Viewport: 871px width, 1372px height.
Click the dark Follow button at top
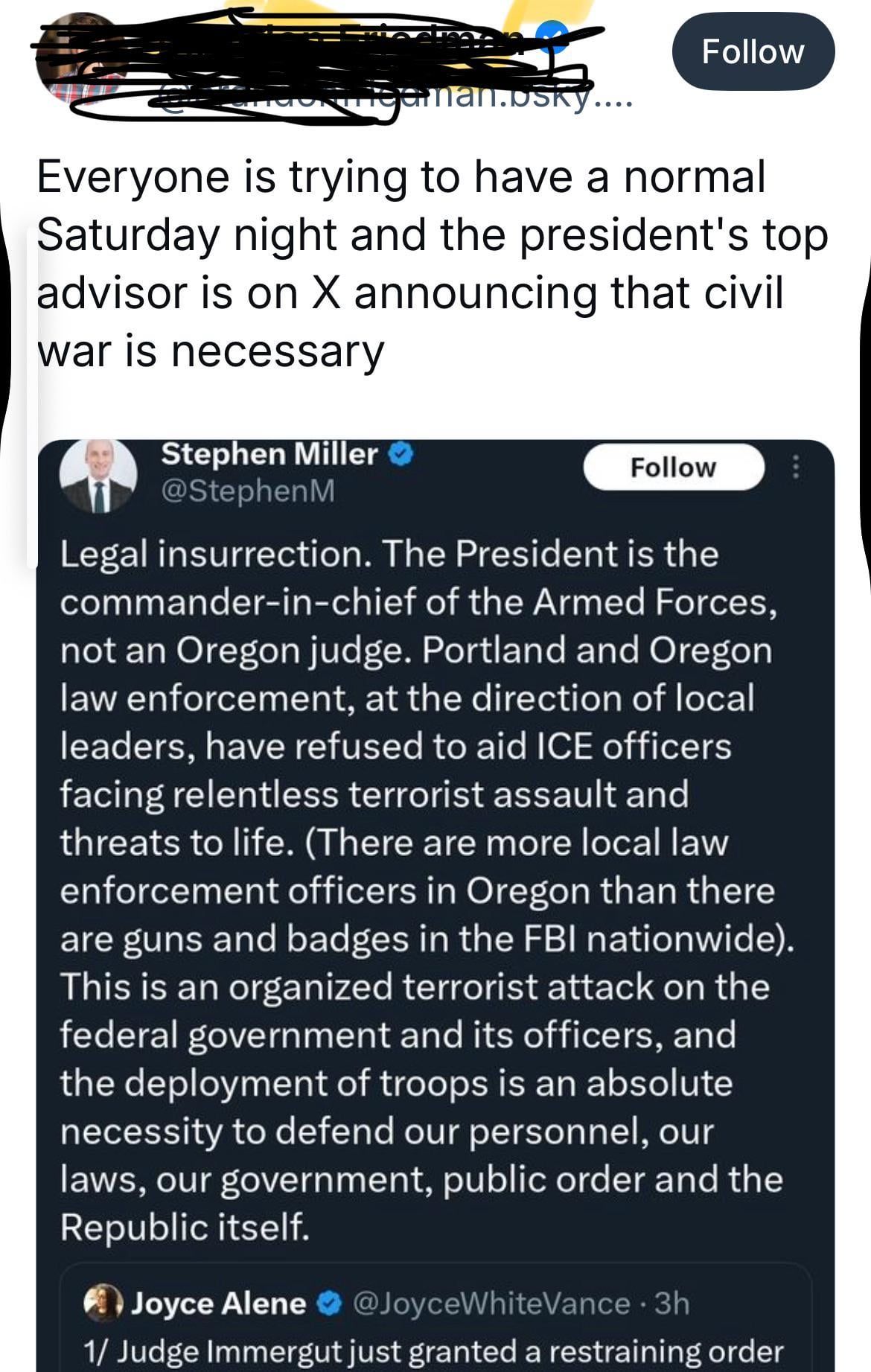click(753, 51)
